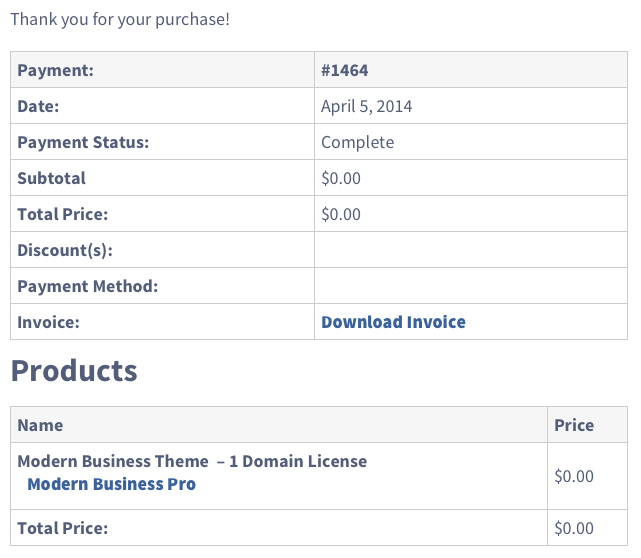Select the Discount(s) label
Screen dimensions: 641x558
[x=65, y=250]
